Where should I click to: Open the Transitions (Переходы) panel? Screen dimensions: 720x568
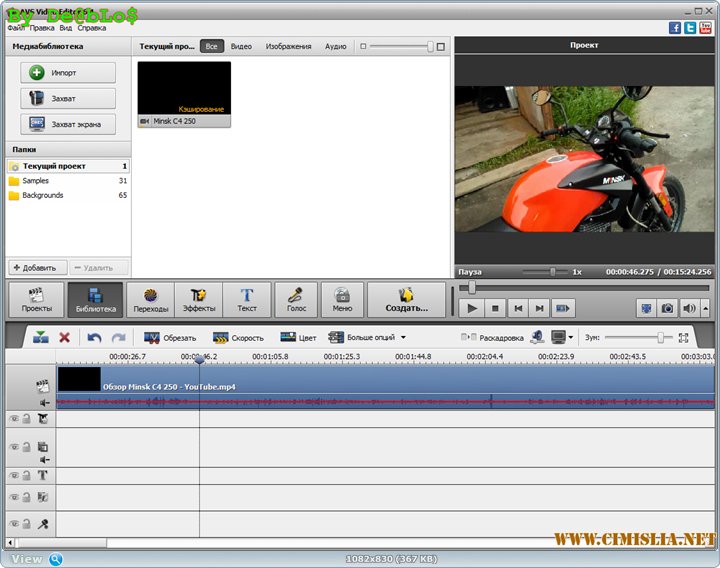coord(150,300)
